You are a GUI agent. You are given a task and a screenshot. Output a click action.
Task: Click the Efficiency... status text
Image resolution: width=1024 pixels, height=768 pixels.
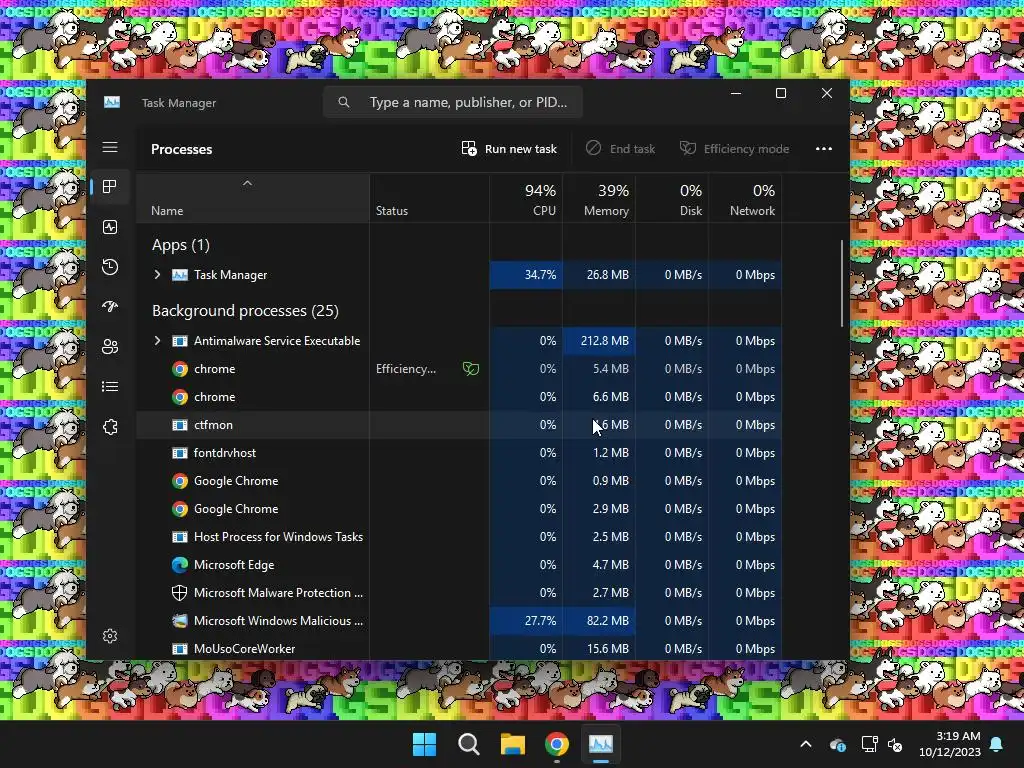click(406, 369)
